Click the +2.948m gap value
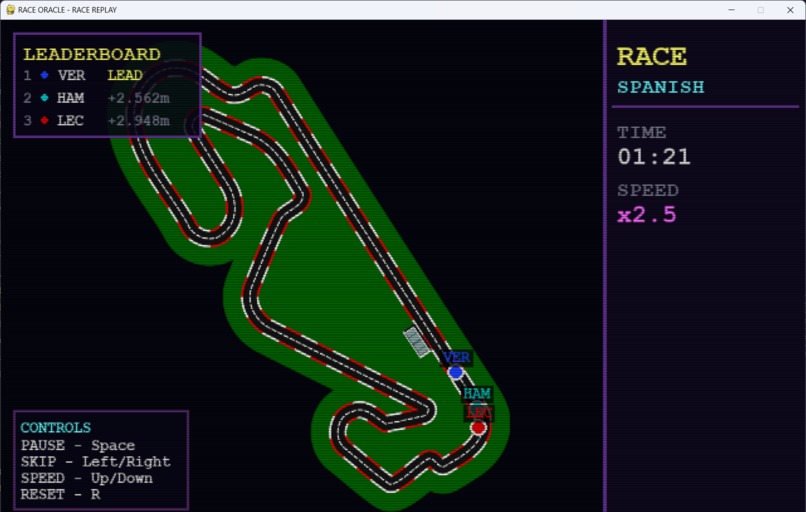806x512 pixels. pyautogui.click(x=139, y=121)
